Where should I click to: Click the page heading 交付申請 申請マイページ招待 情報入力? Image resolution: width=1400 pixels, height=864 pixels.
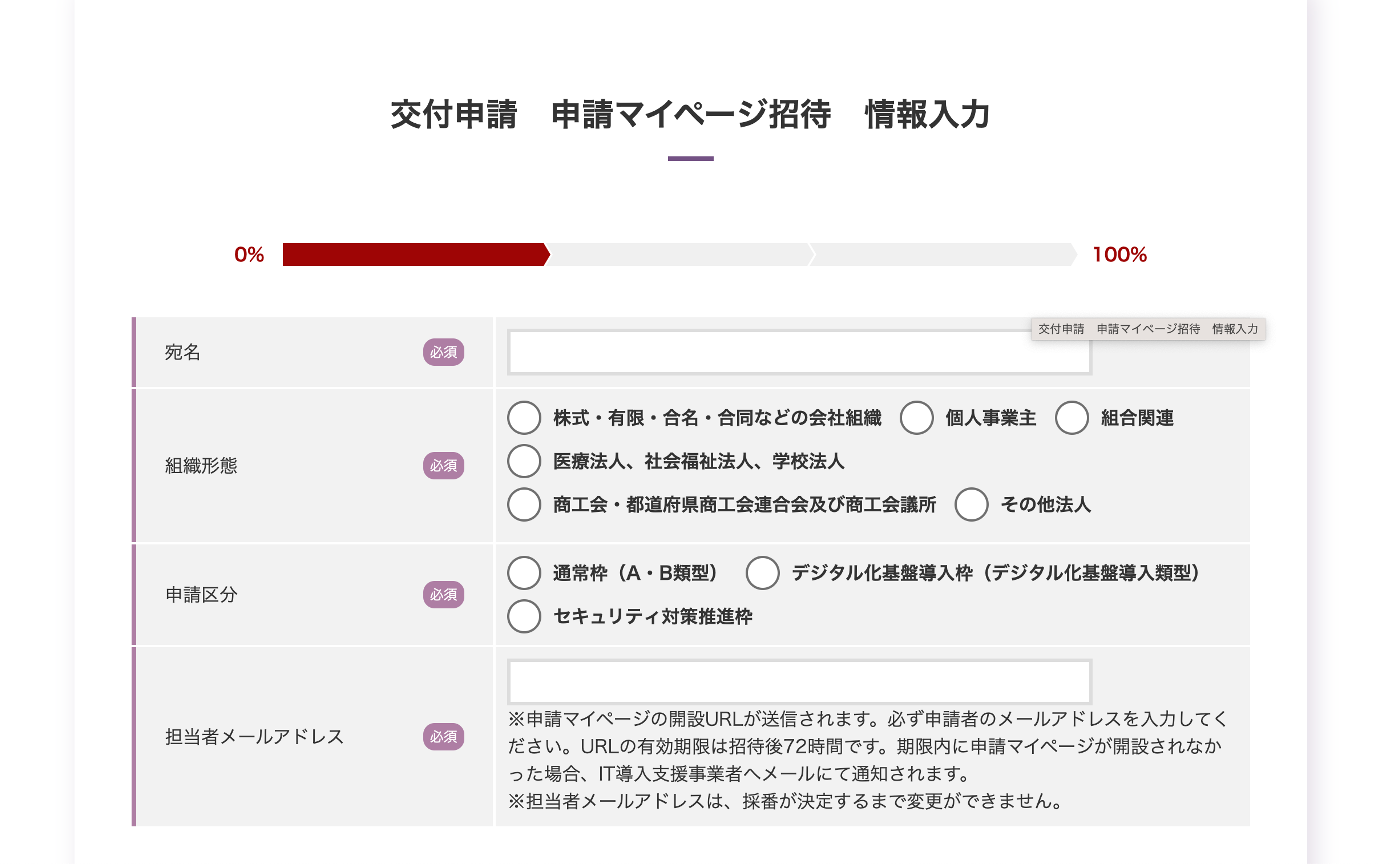pyautogui.click(x=690, y=114)
